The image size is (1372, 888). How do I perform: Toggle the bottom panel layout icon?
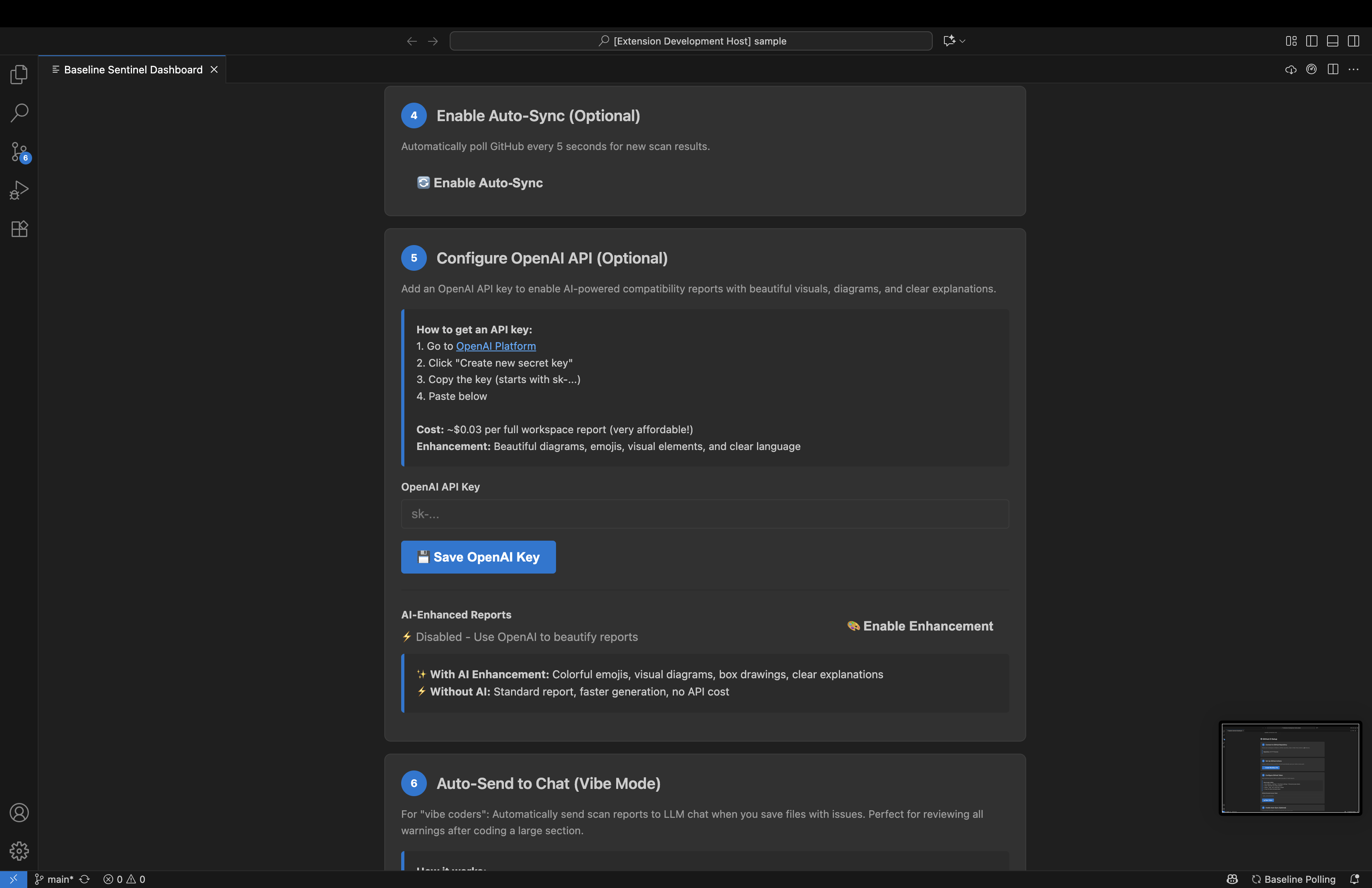[1332, 41]
